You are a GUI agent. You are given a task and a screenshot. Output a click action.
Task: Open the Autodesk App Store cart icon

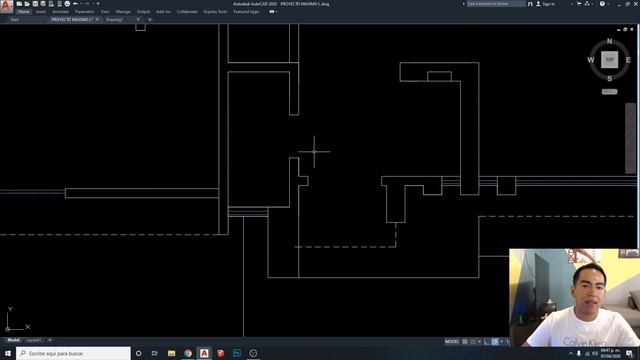pos(579,4)
